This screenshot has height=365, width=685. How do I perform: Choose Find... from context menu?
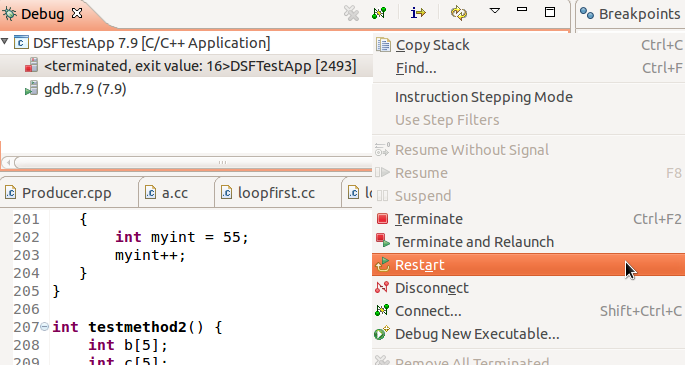click(x=529, y=68)
